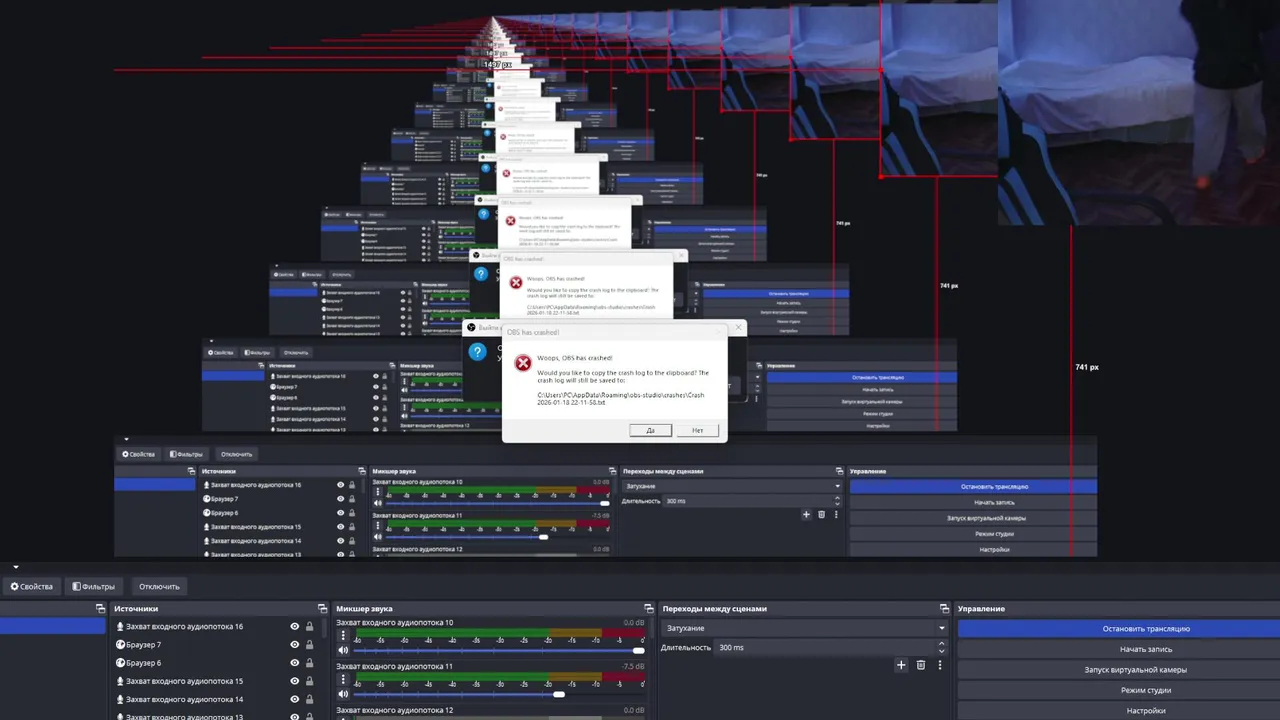Screen dimensions: 1280x720
Task: Remove the transition with the trash icon, main window
Action: [921, 665]
